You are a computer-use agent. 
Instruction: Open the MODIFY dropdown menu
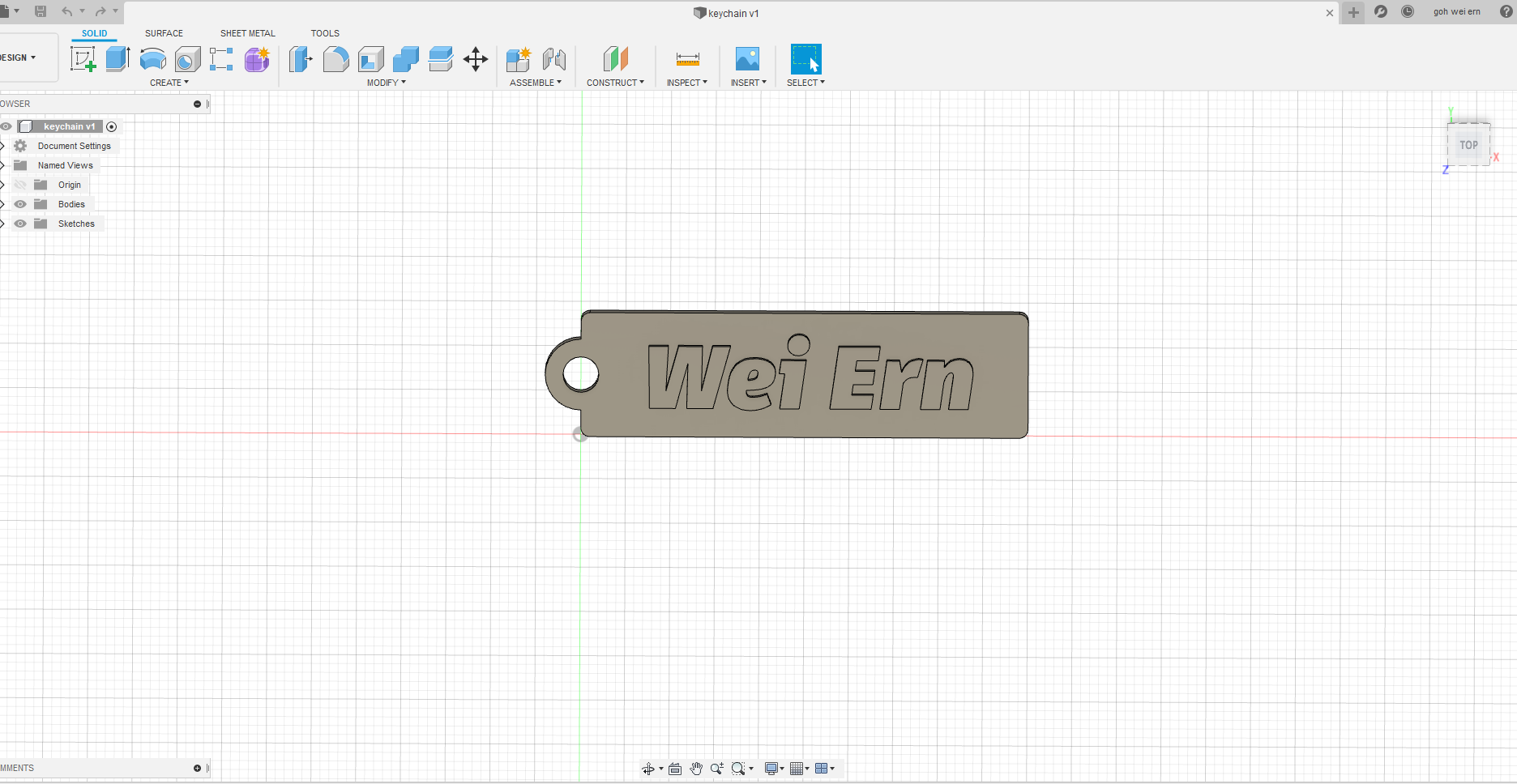tap(386, 83)
